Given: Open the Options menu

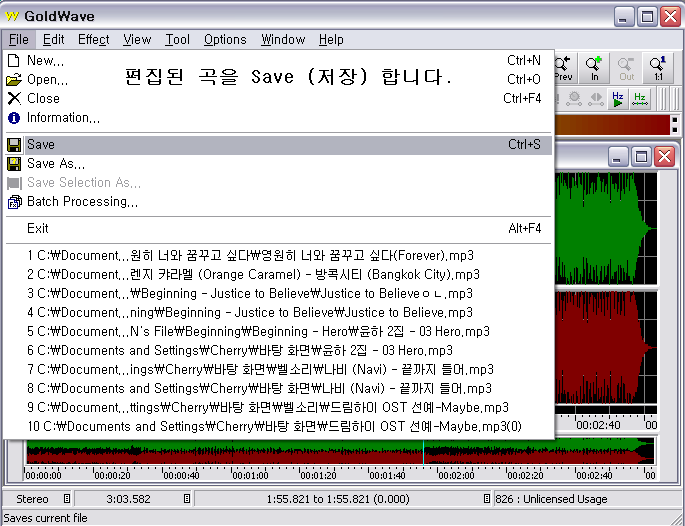Looking at the screenshot, I should point(225,40).
